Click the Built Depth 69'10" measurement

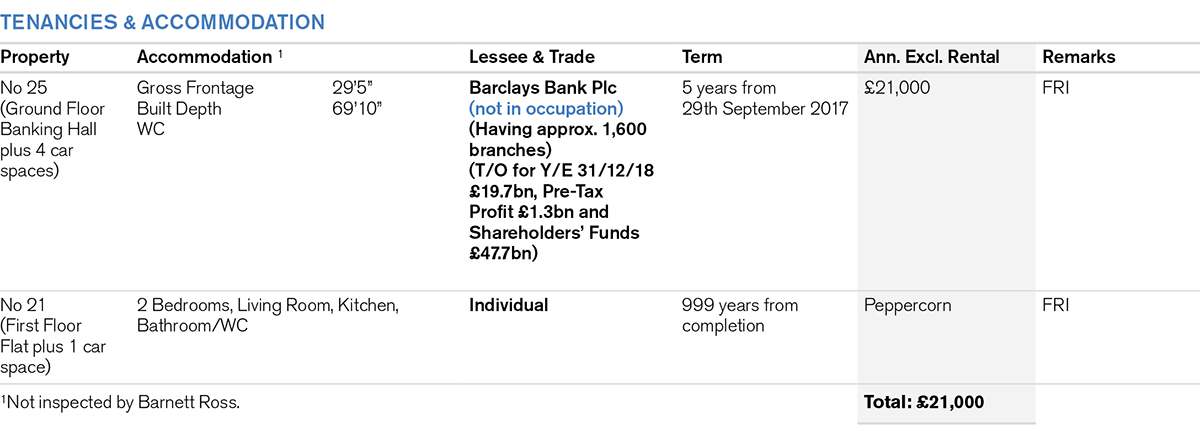click(356, 108)
